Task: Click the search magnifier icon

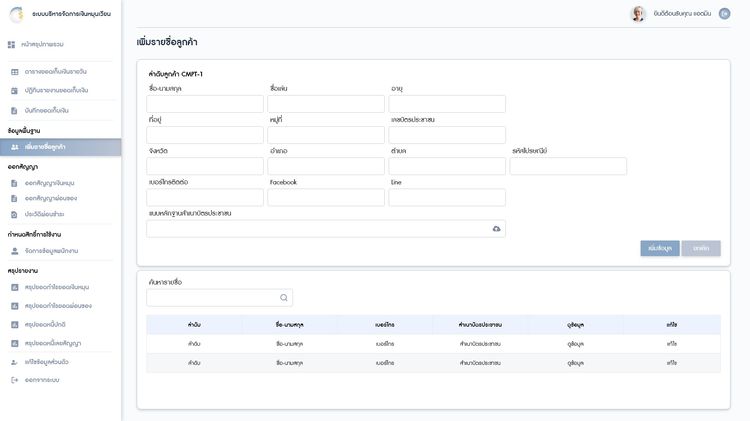Action: pyautogui.click(x=284, y=298)
